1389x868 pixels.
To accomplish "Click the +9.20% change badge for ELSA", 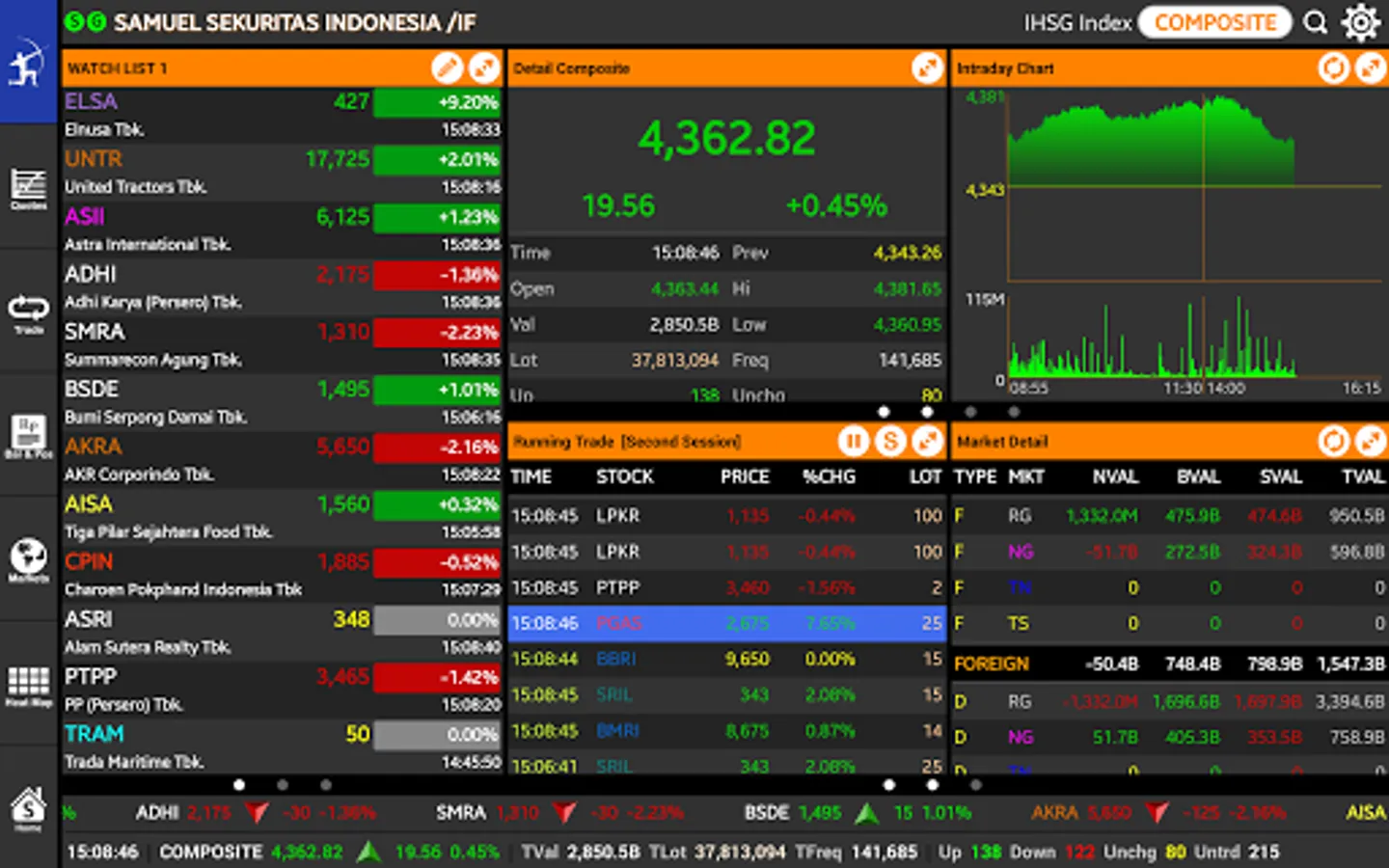I will 437,102.
